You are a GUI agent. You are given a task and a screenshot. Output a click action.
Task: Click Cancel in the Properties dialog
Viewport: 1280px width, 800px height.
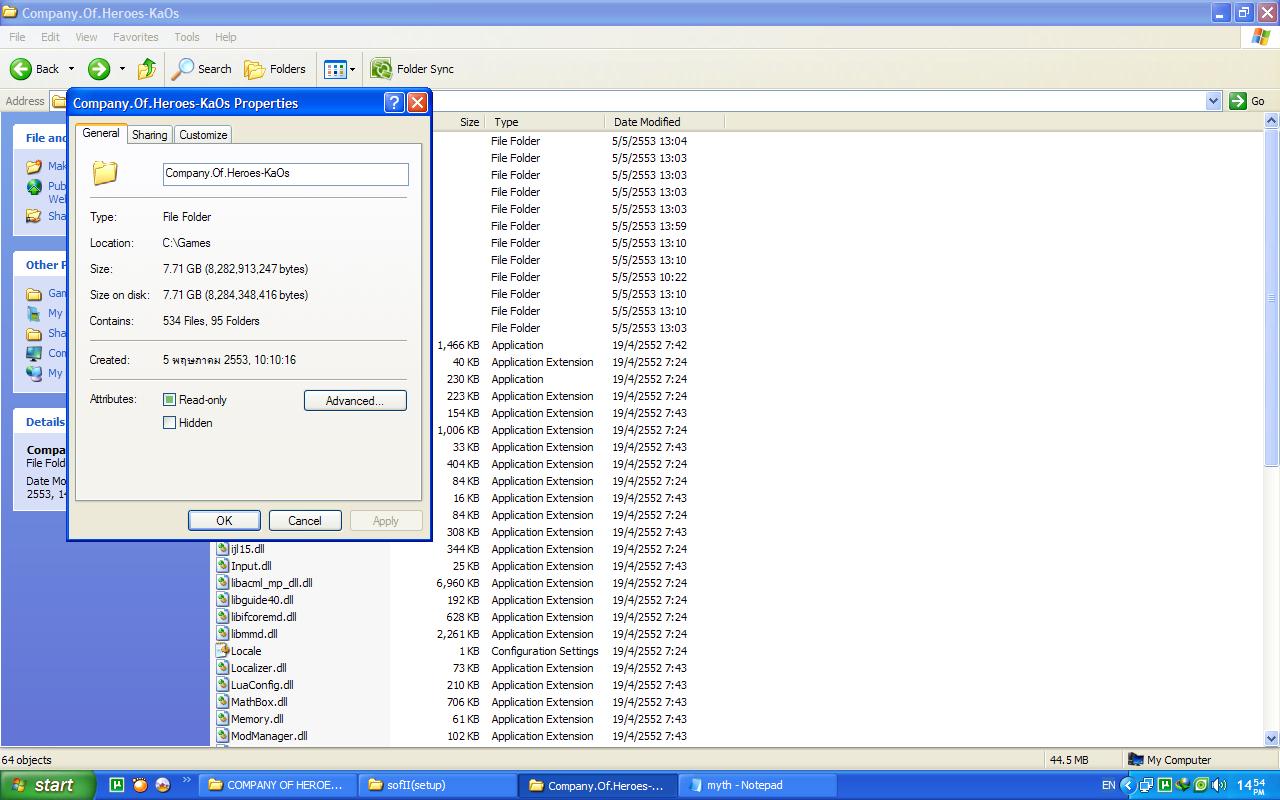pos(305,521)
